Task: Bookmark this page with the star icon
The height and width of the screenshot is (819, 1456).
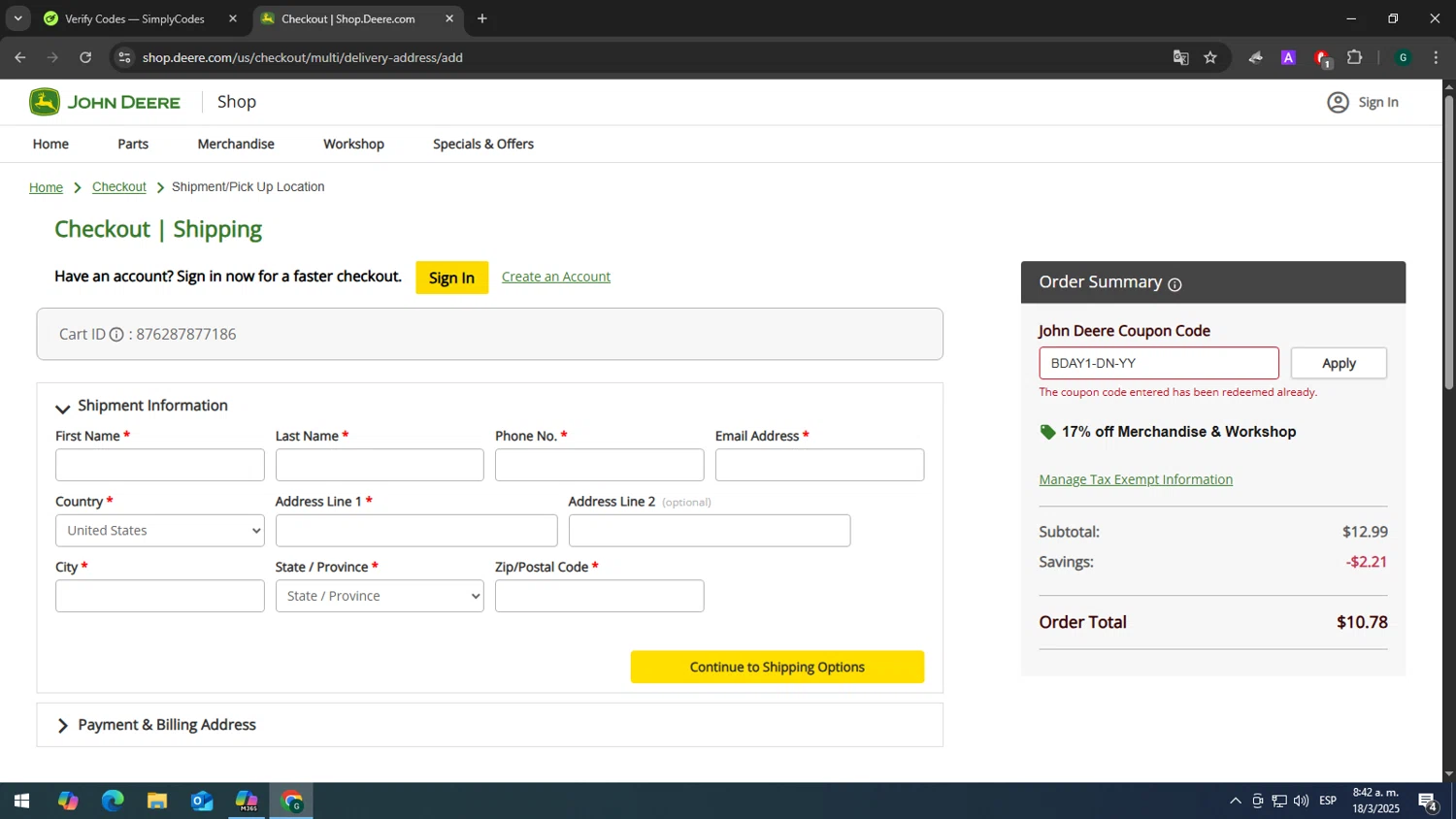Action: (x=1210, y=57)
